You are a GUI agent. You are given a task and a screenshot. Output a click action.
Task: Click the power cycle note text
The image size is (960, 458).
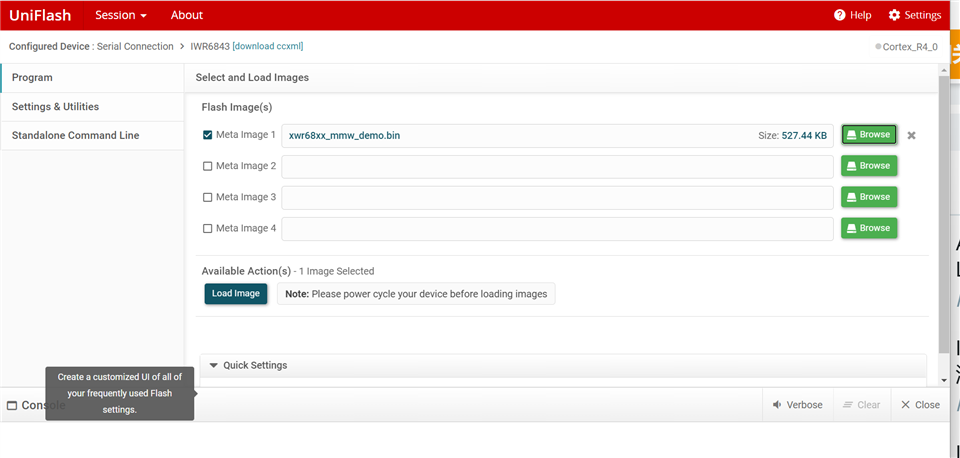(416, 294)
